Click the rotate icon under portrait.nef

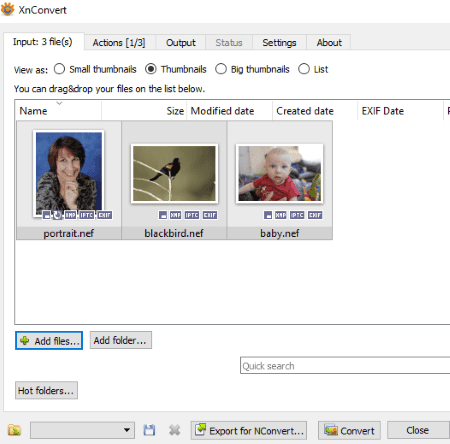click(x=57, y=215)
